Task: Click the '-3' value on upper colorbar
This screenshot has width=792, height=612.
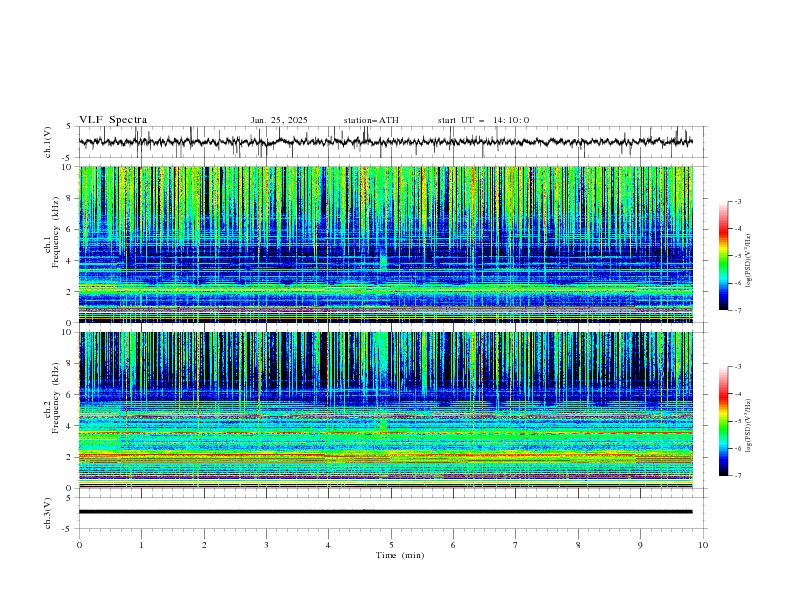Action: pos(737,201)
